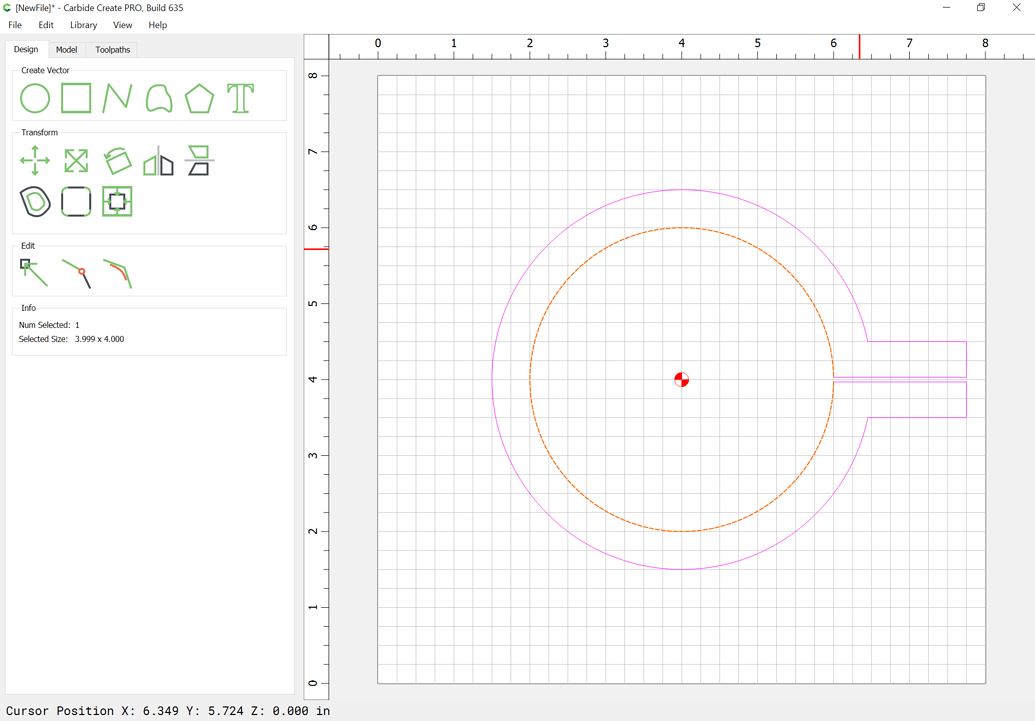
Task: Open the View menu
Action: coord(122,25)
